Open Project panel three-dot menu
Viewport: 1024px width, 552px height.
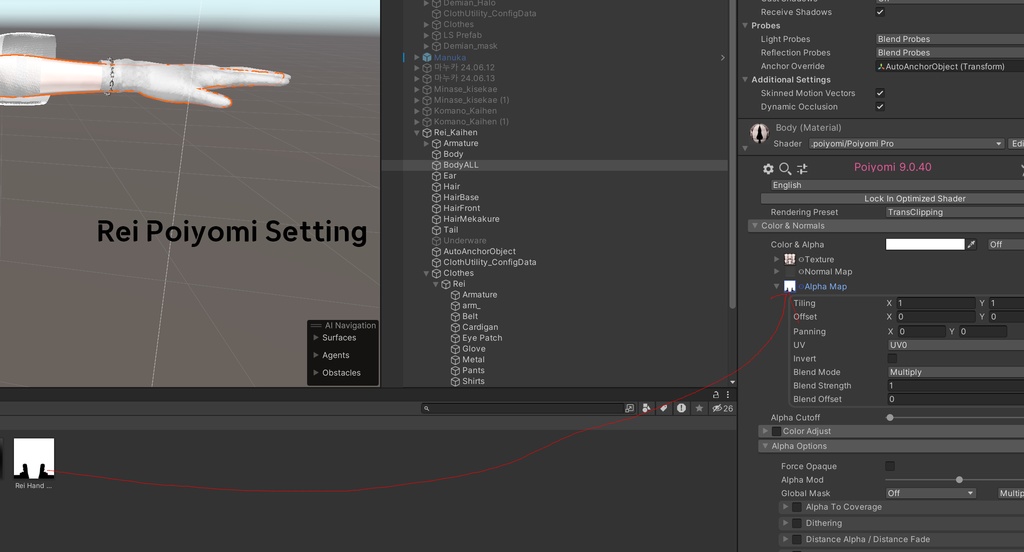coord(728,395)
